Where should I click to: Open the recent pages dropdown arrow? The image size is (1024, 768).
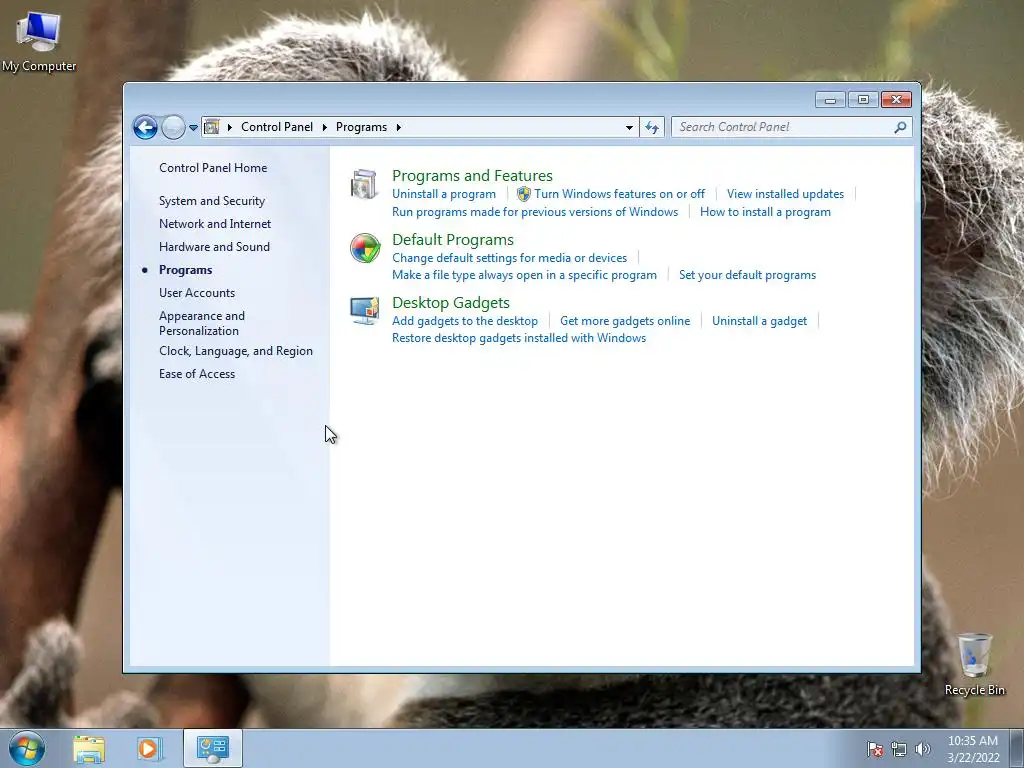coord(193,128)
